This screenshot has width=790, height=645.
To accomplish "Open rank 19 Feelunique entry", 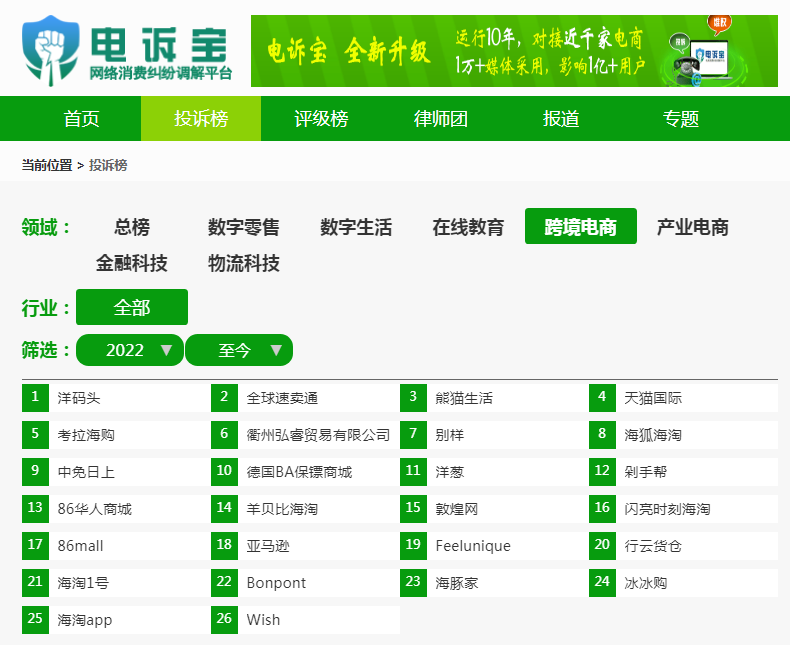I will (x=494, y=546).
